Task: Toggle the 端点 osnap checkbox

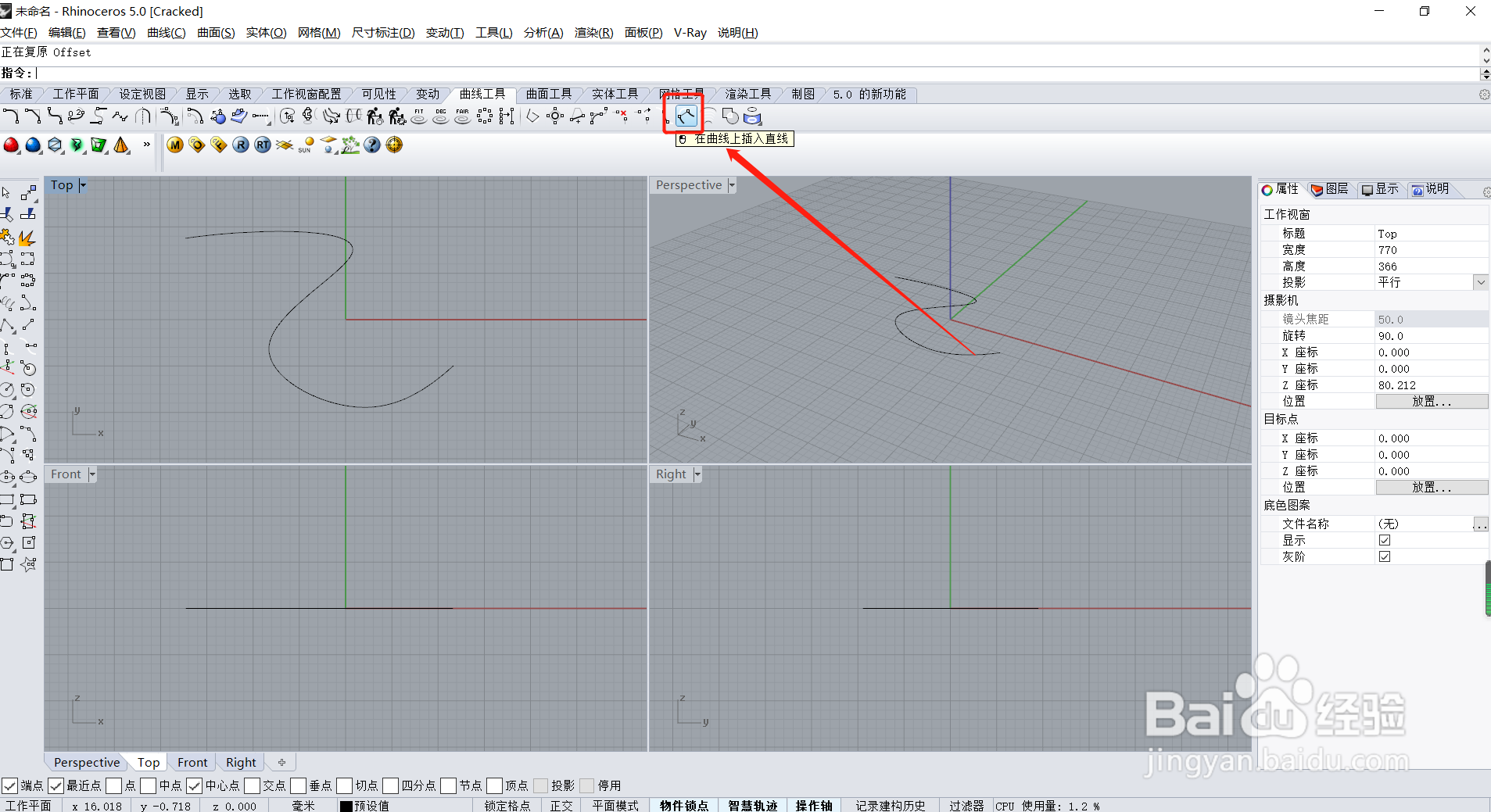Action: pos(9,785)
